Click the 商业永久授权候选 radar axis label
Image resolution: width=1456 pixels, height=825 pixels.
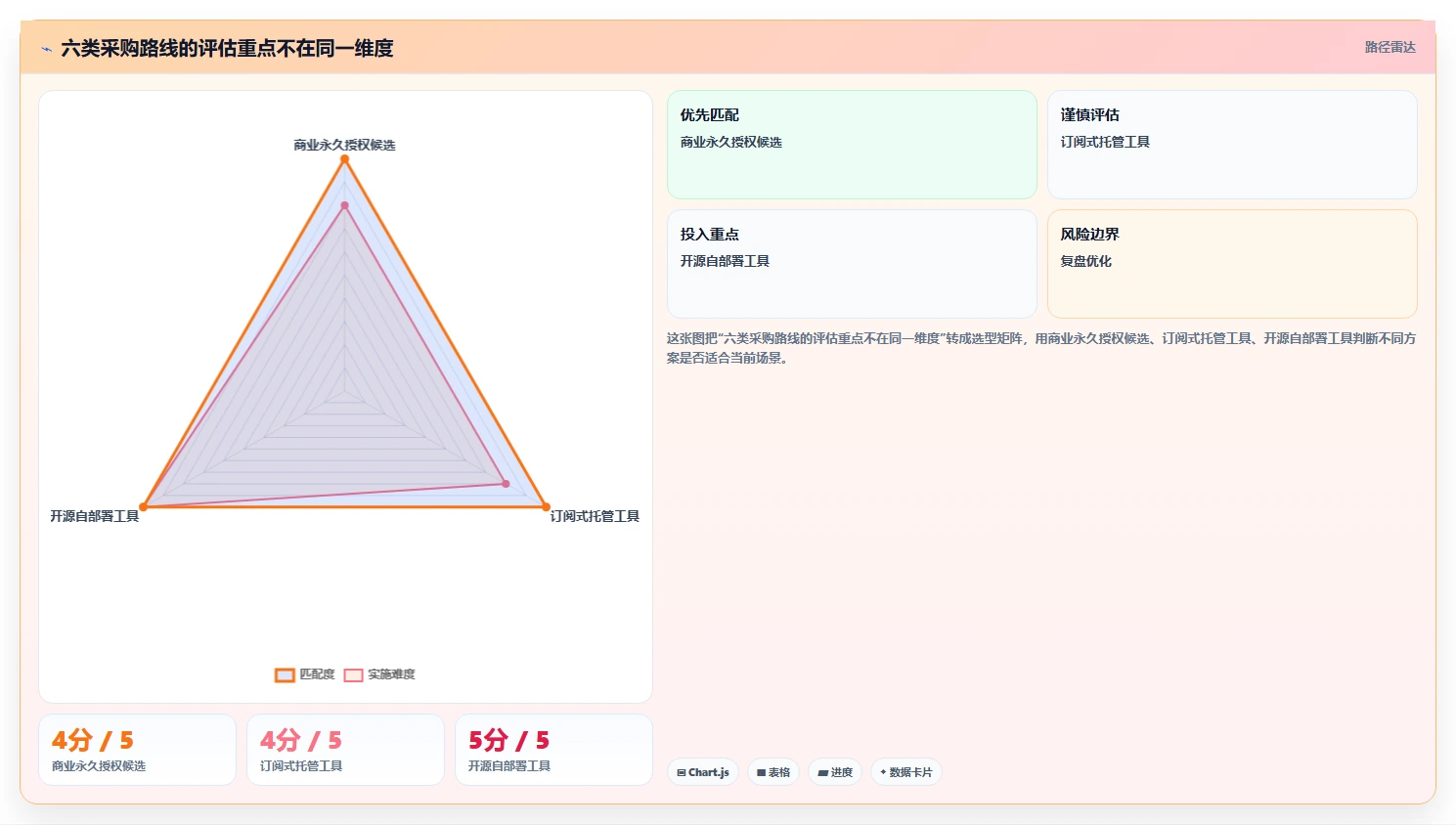click(x=344, y=145)
